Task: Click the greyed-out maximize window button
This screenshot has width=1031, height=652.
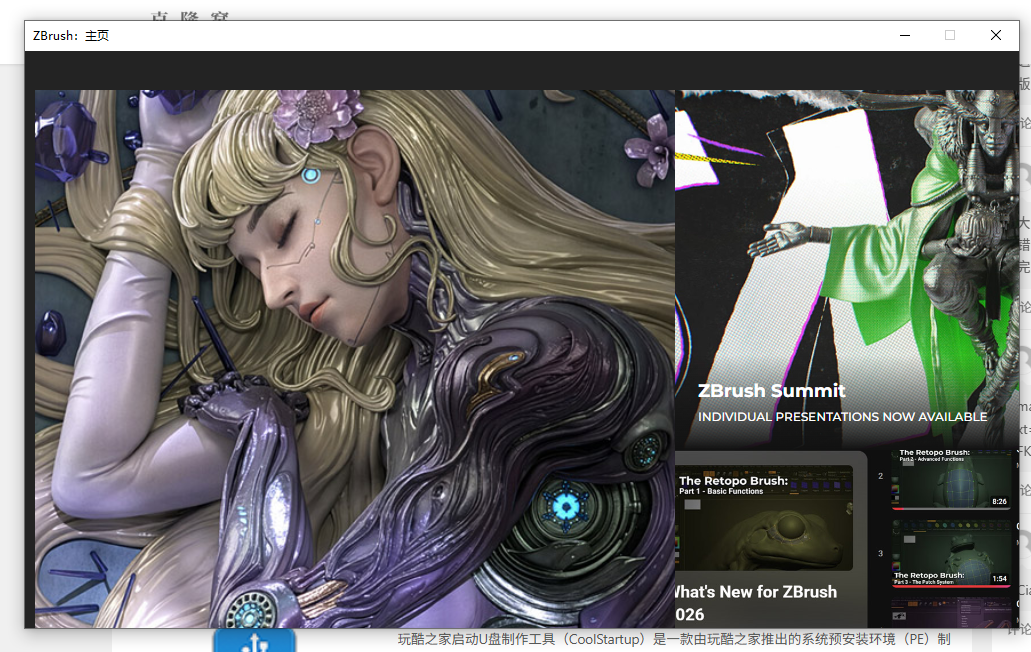Action: (950, 35)
